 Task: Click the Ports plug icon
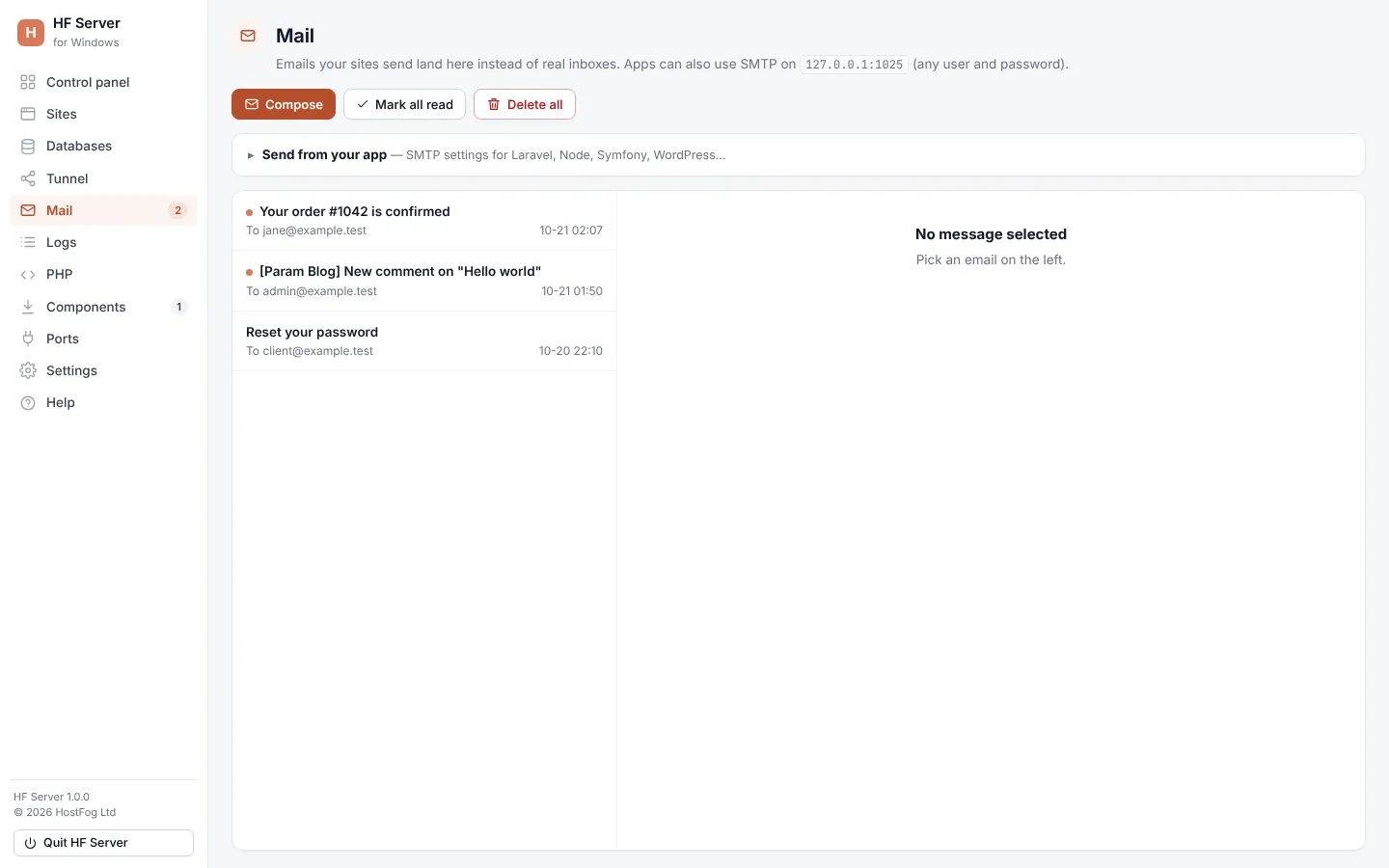coord(28,339)
